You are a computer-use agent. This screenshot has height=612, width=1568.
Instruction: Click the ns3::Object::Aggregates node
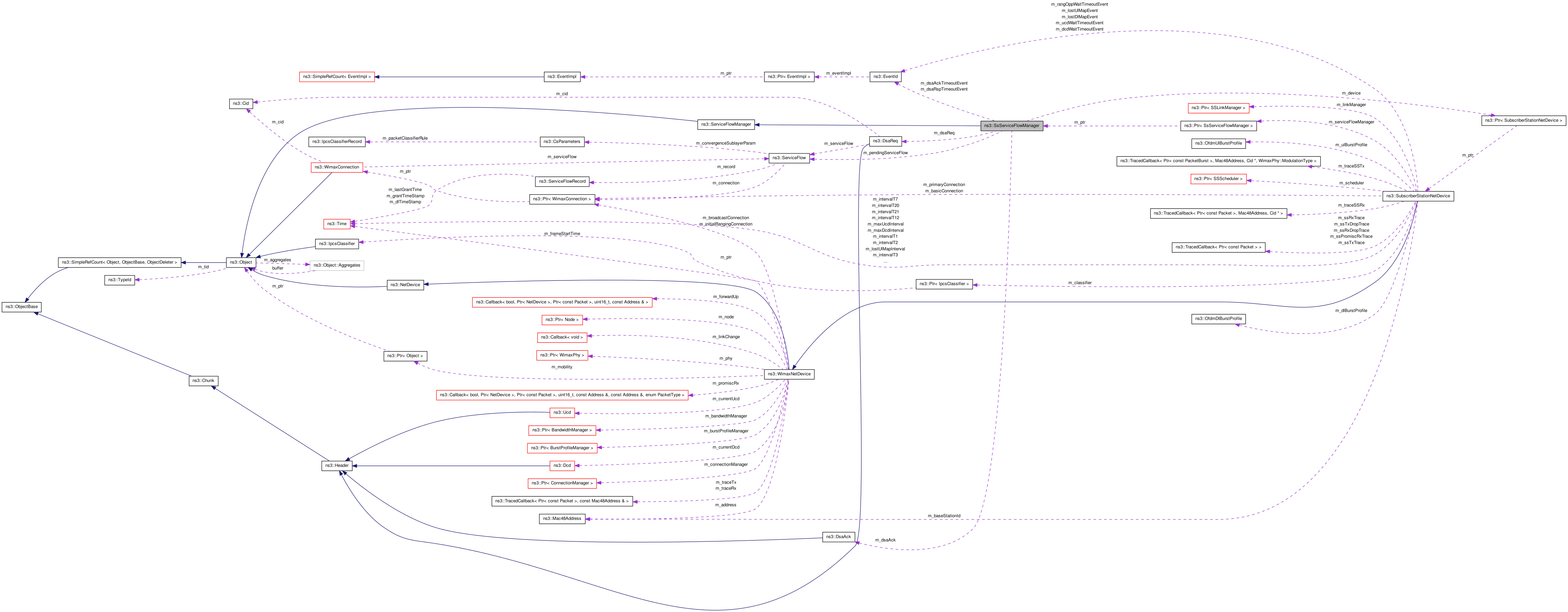click(x=337, y=266)
